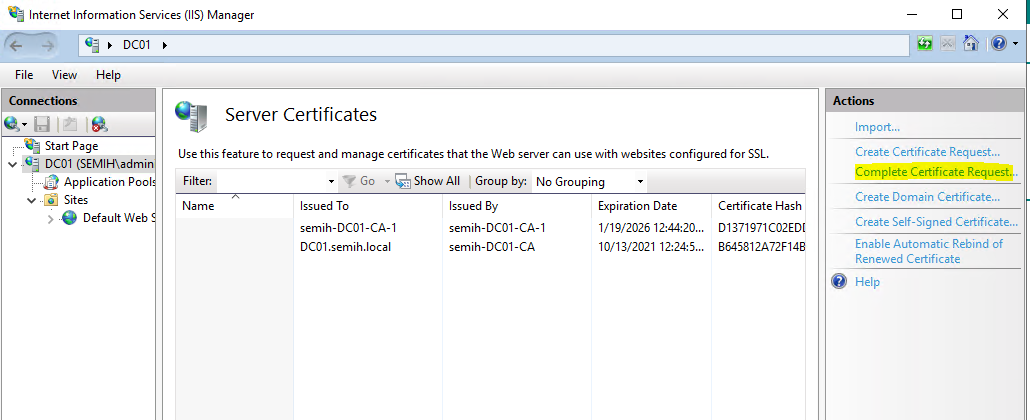This screenshot has width=1030, height=420.
Task: Open the Filter field dropdown arrow
Action: click(x=331, y=182)
